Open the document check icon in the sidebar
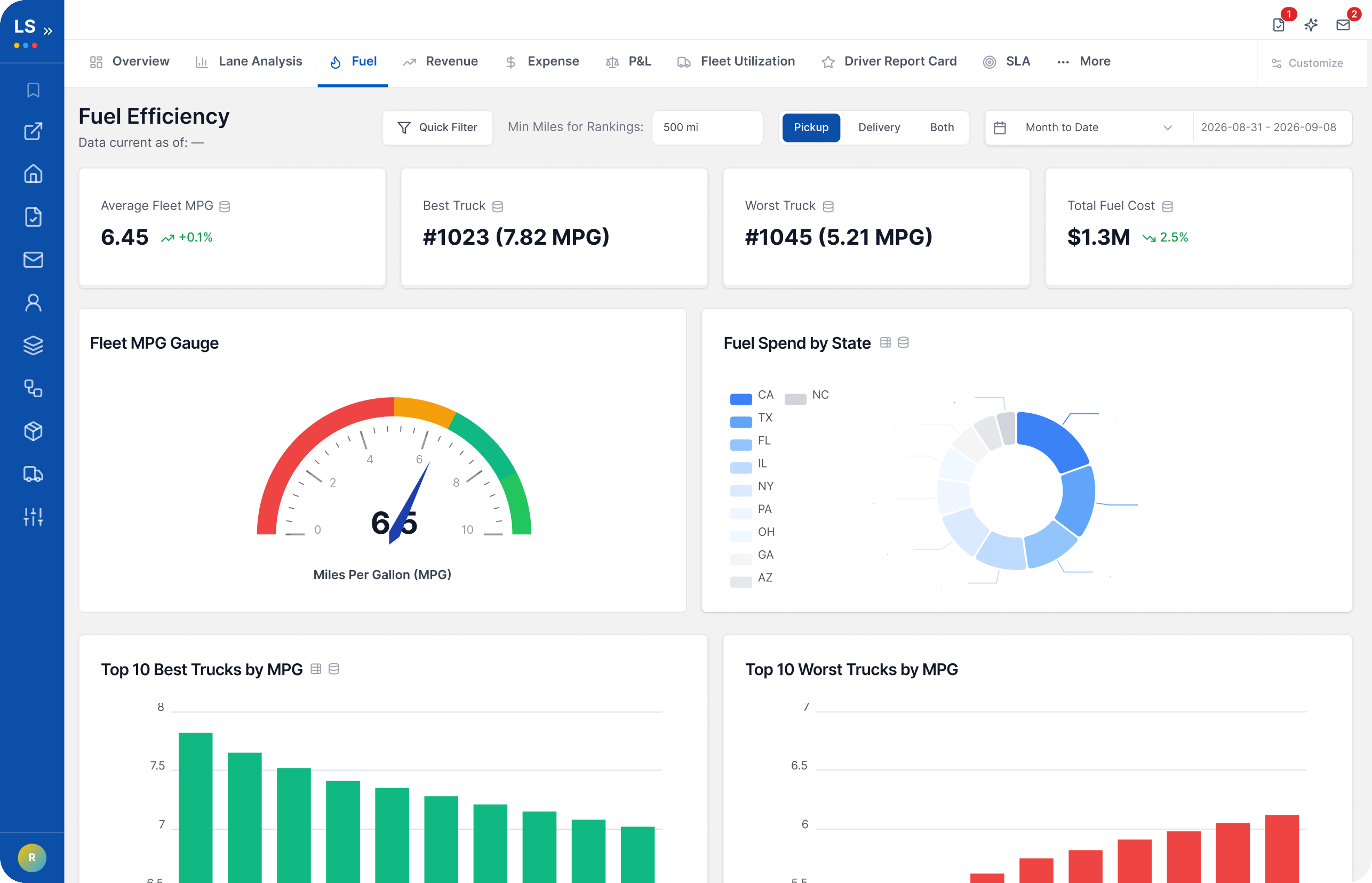The image size is (1372, 883). point(33,216)
